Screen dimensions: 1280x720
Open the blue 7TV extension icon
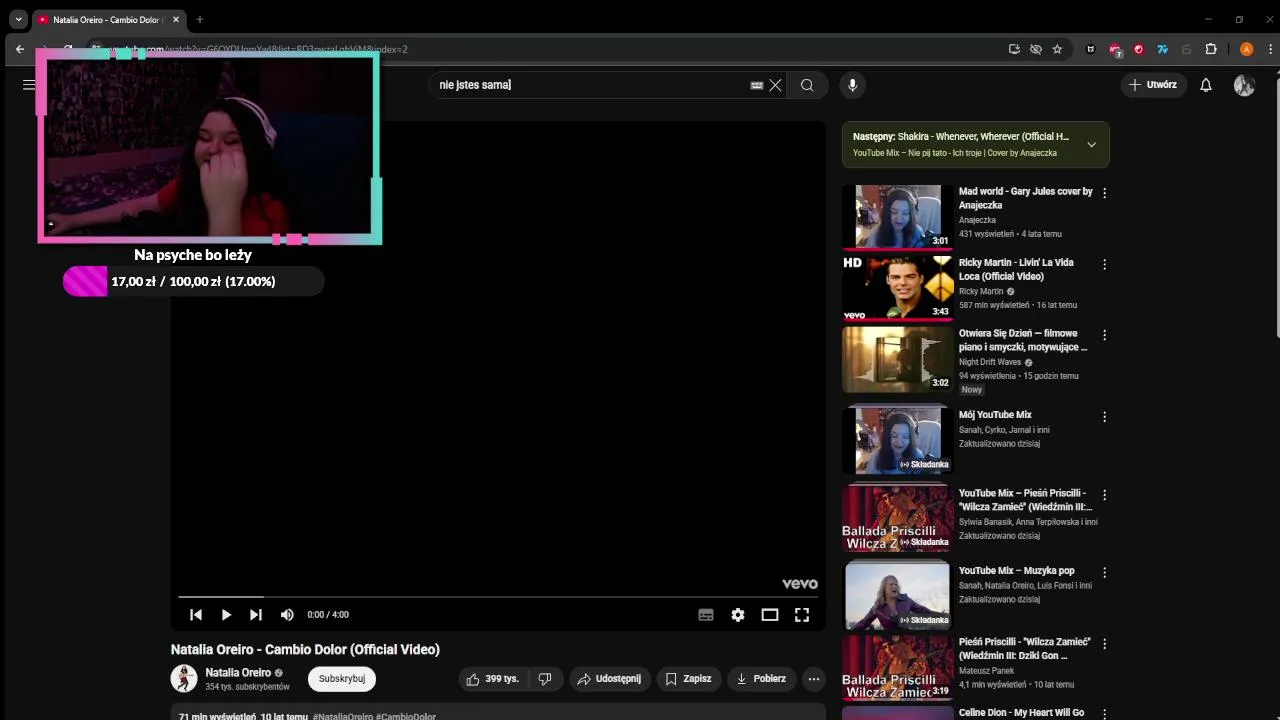click(1162, 49)
